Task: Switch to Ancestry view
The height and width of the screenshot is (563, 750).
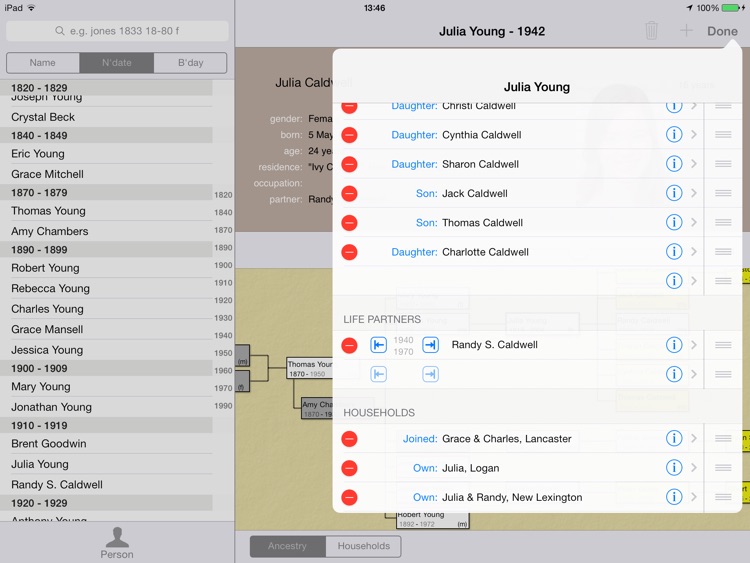Action: point(287,546)
